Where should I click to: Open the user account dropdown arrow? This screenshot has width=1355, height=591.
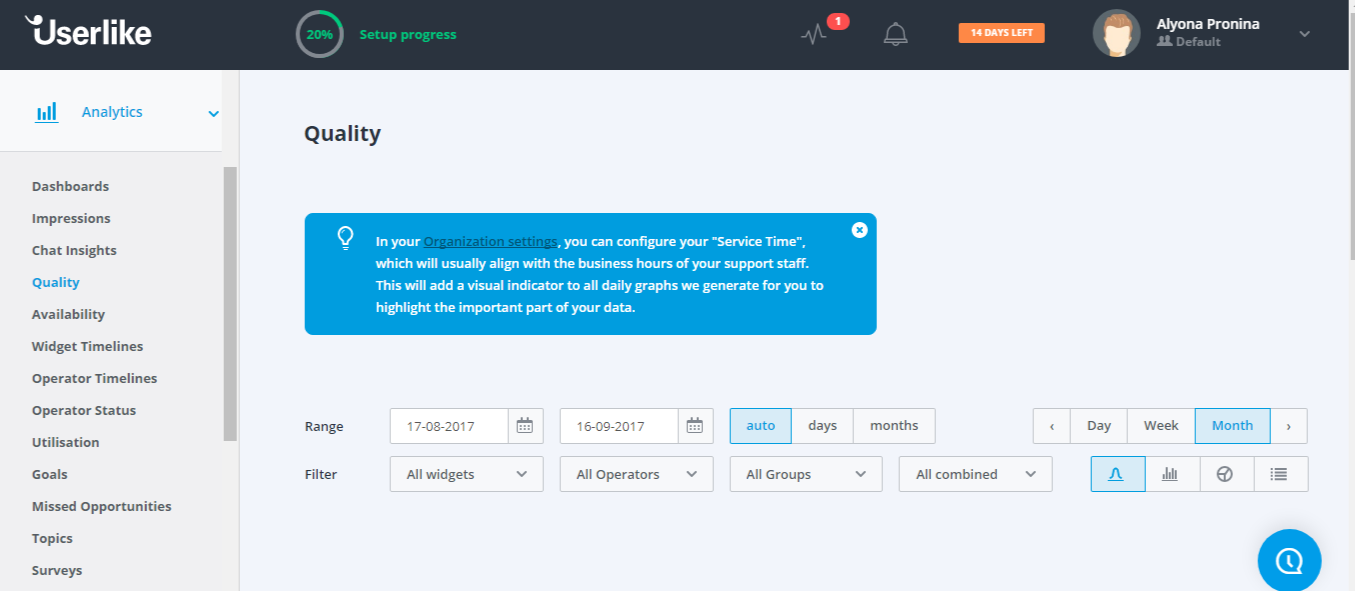[x=1304, y=34]
